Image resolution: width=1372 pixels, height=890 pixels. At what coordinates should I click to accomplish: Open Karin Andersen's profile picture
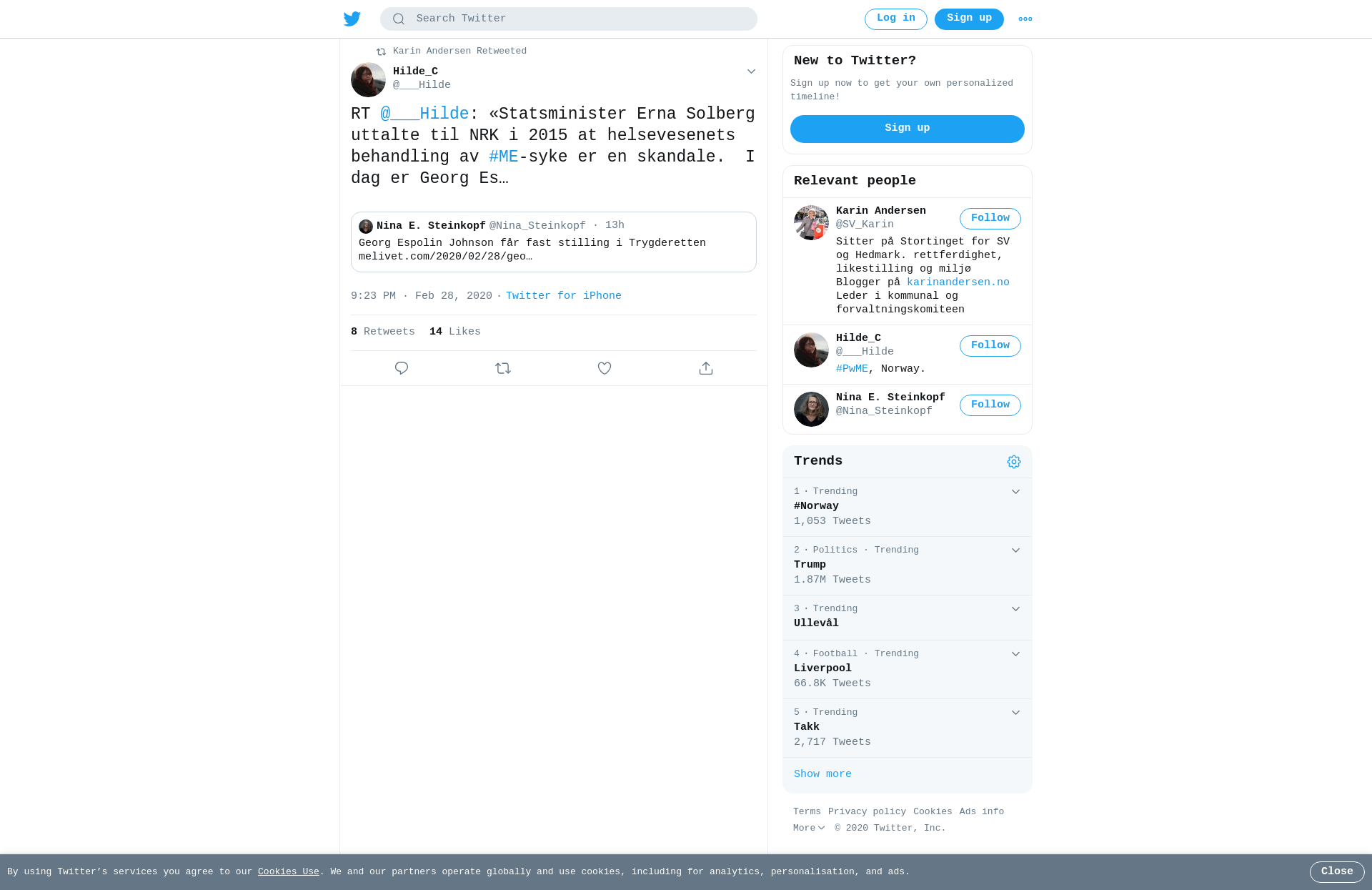point(811,222)
